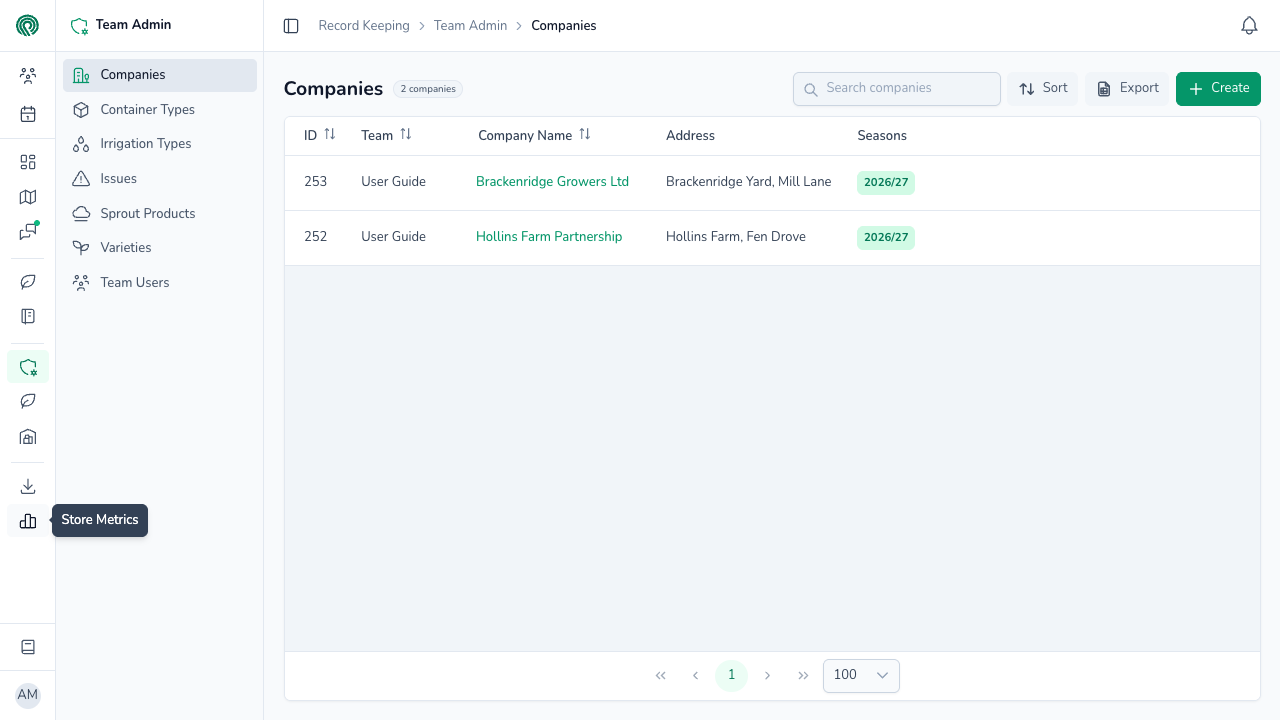Click the Record Keeping breadcrumb
This screenshot has width=1280, height=720.
(364, 26)
